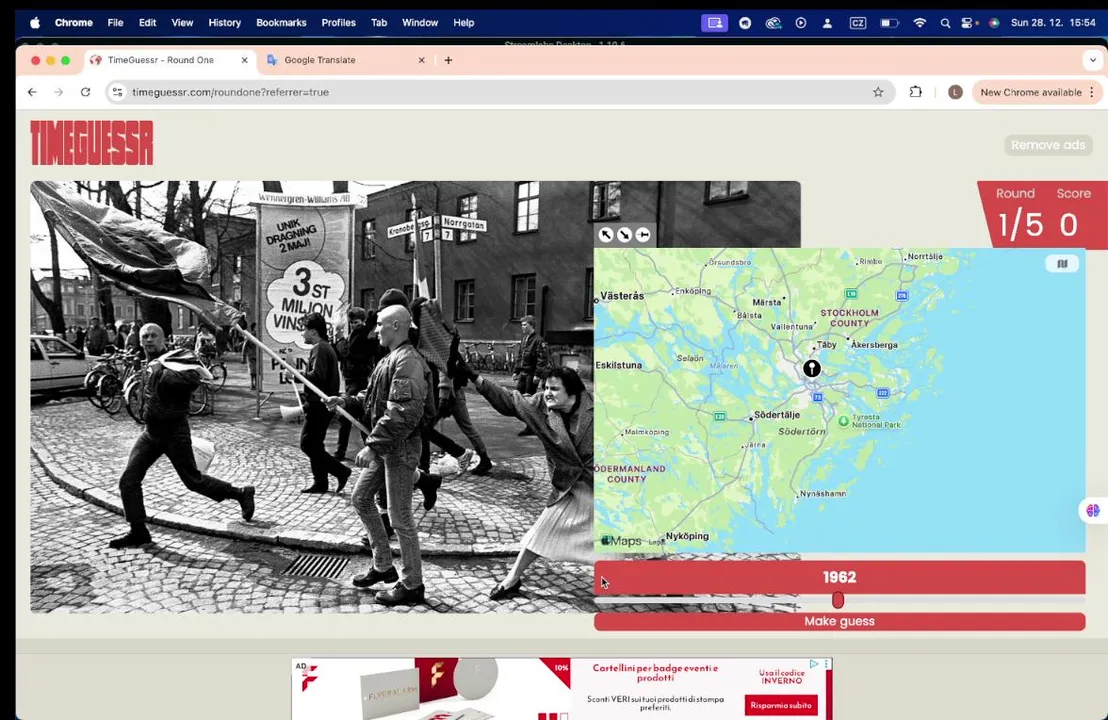
Task: Click Norrtälje label on the map
Action: click(925, 256)
